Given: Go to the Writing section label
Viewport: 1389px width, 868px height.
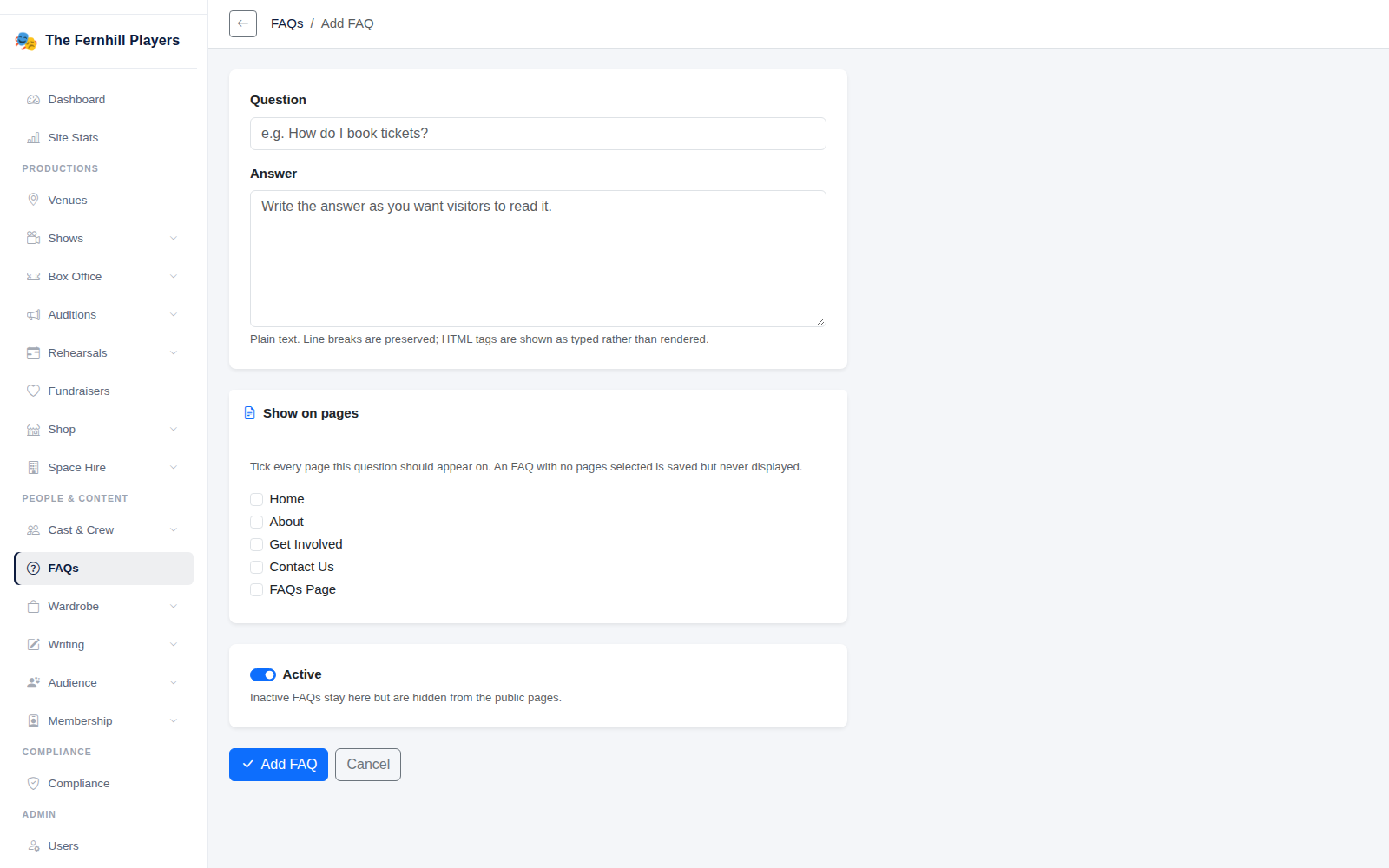Looking at the screenshot, I should (x=66, y=645).
